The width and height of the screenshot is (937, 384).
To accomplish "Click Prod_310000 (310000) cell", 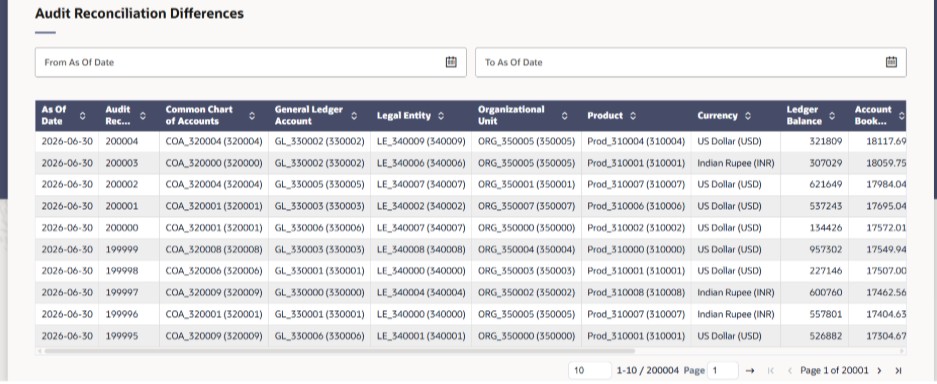I will pyautogui.click(x=636, y=249).
